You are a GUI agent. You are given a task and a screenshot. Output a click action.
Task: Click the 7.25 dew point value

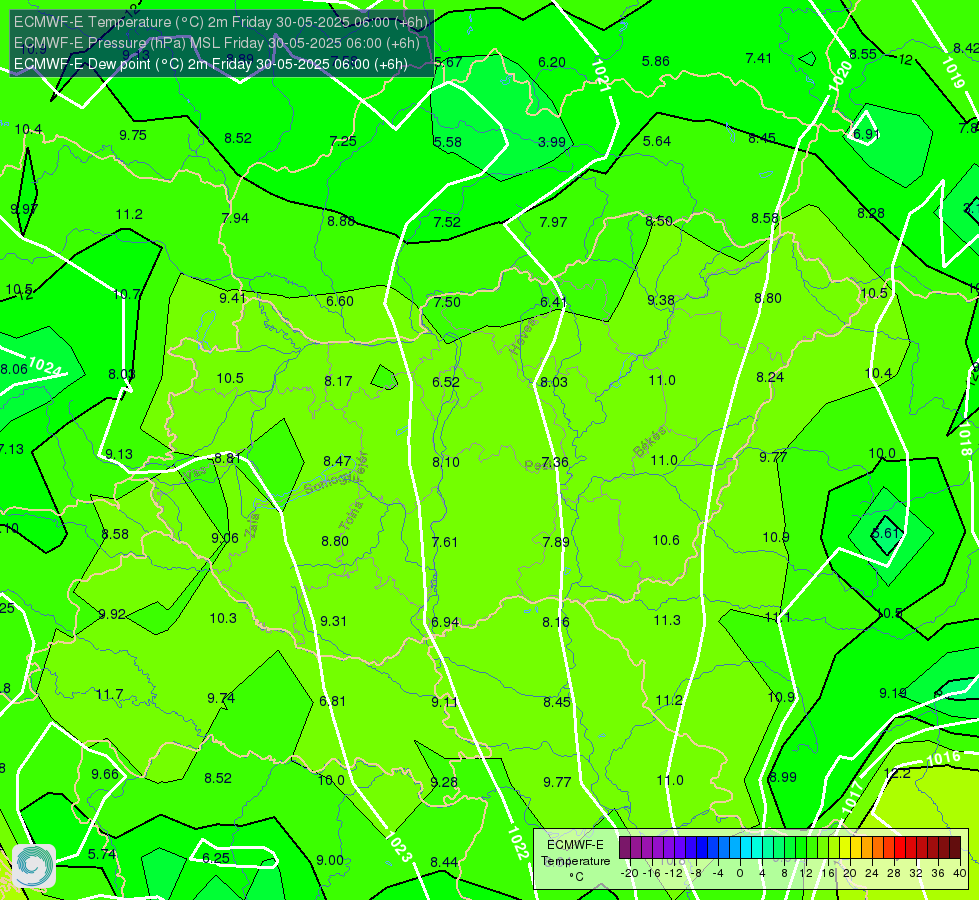tap(343, 141)
